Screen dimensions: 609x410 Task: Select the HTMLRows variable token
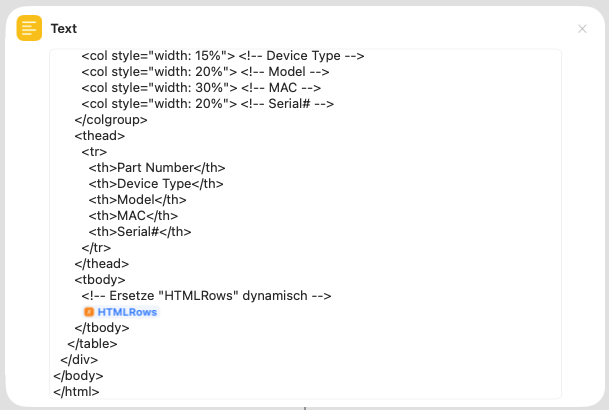point(126,312)
